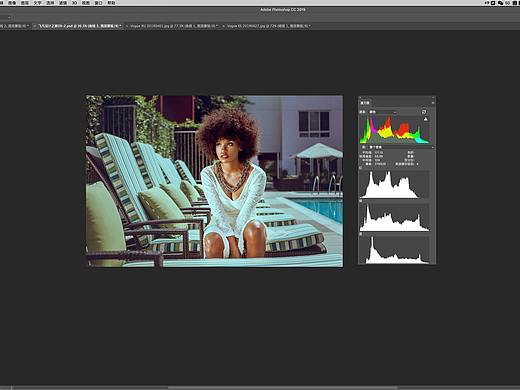The width and height of the screenshot is (520, 390).
Task: Open the histogram channel dropdown
Action: pyautogui.click(x=382, y=112)
